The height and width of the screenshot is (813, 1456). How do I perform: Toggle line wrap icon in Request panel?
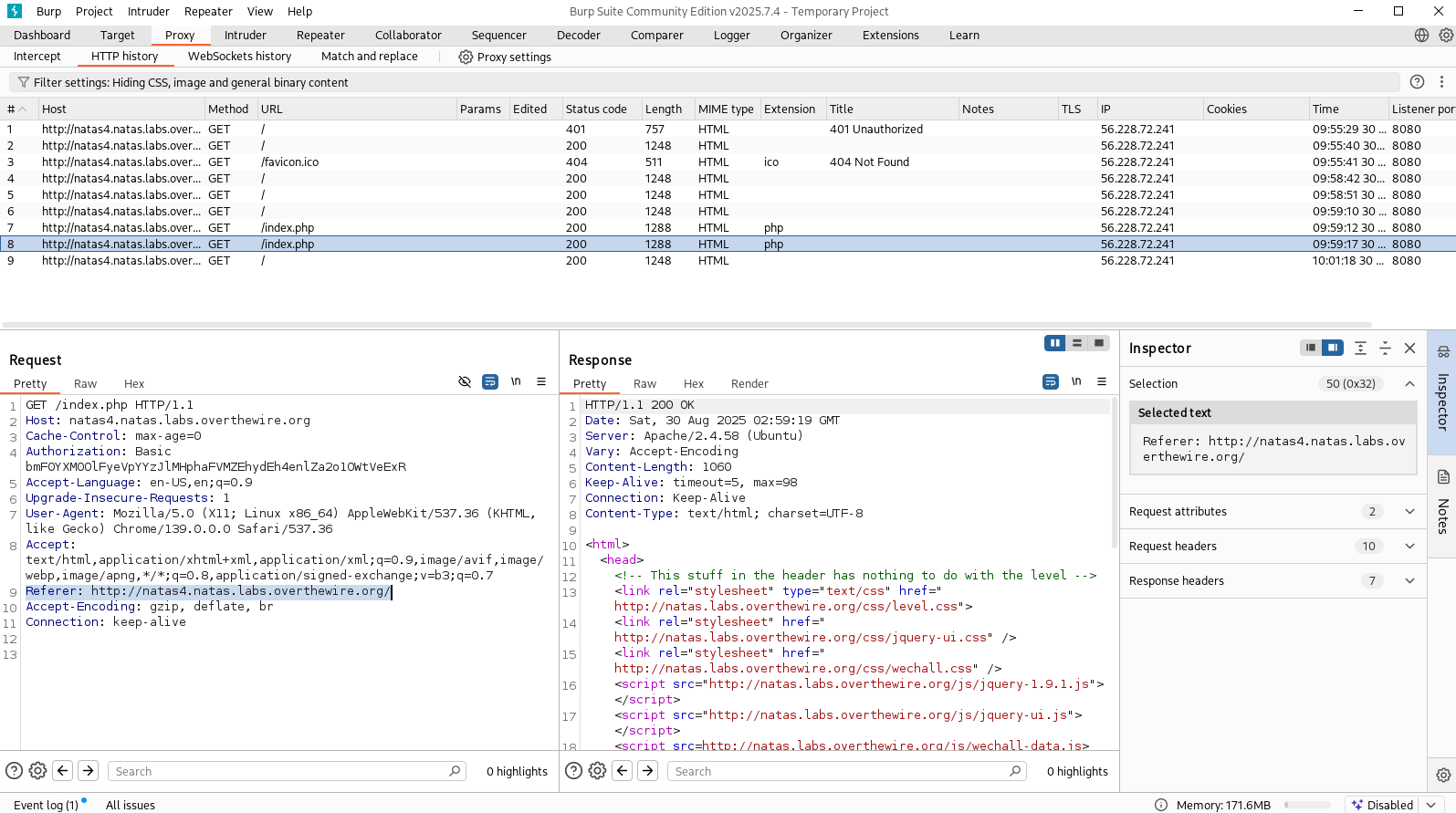(x=490, y=381)
